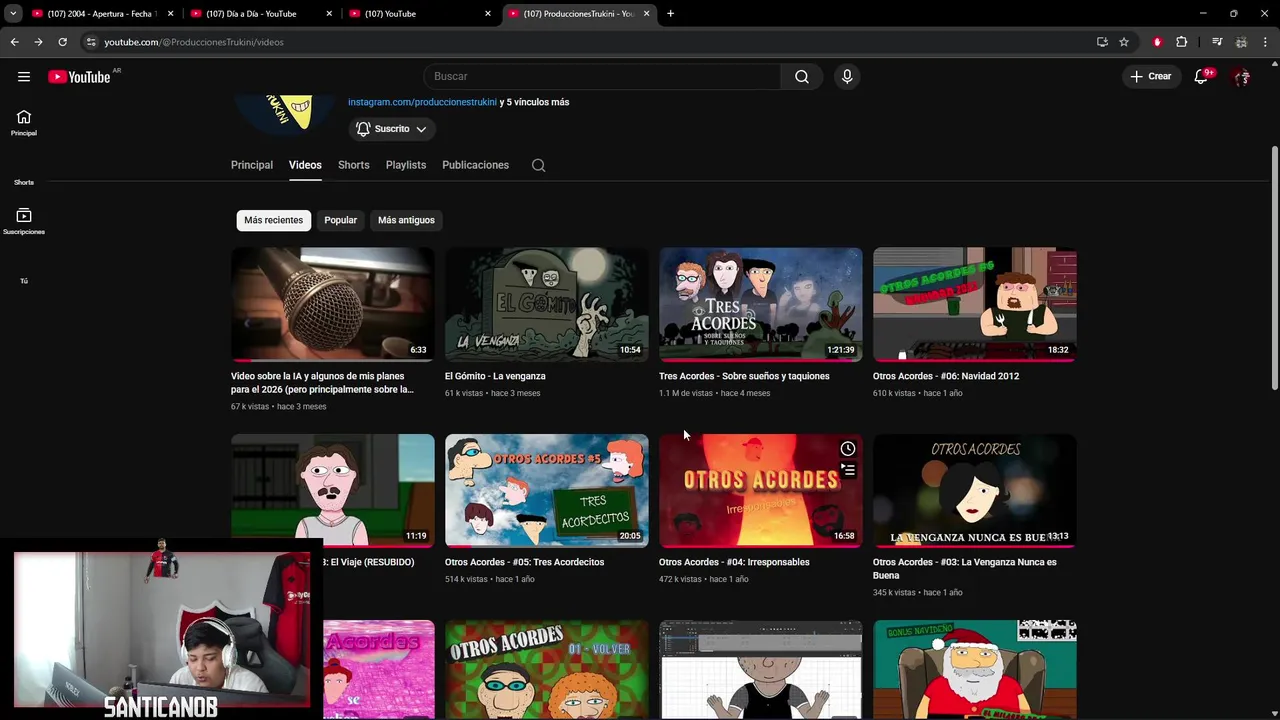Open the tab search dropdown arrow

pos(13,14)
